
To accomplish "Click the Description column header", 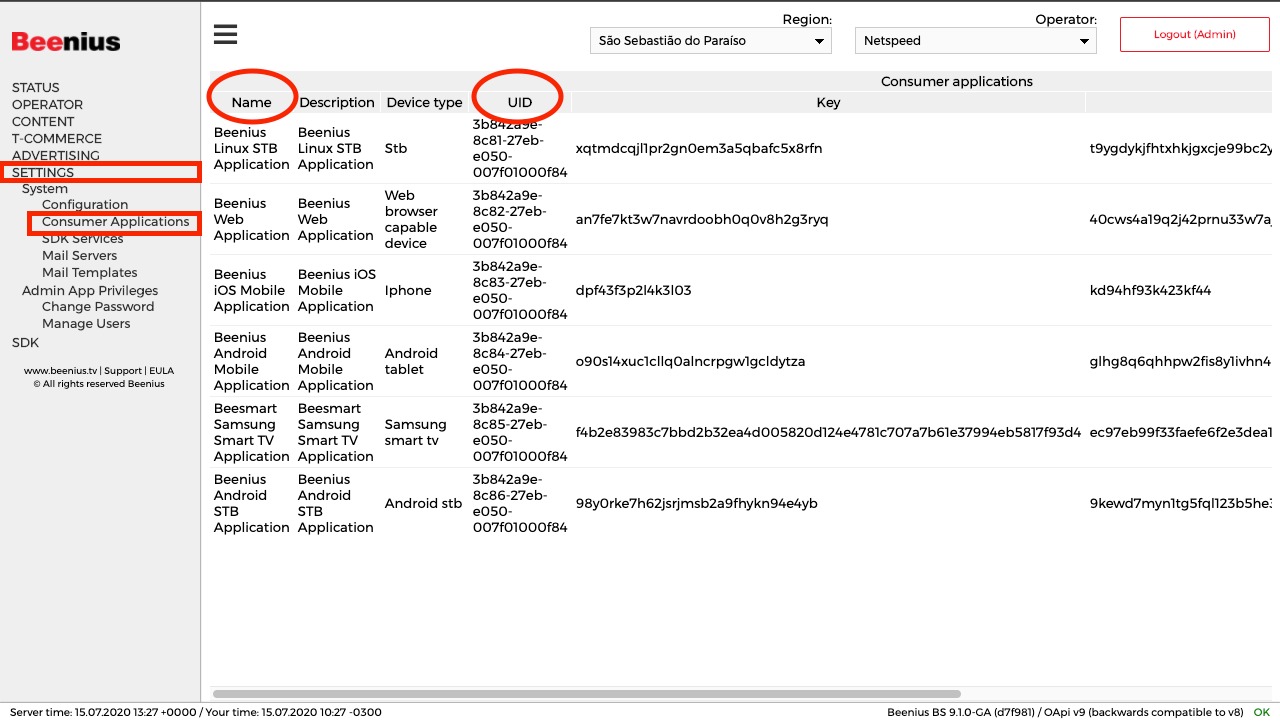I will tap(337, 103).
